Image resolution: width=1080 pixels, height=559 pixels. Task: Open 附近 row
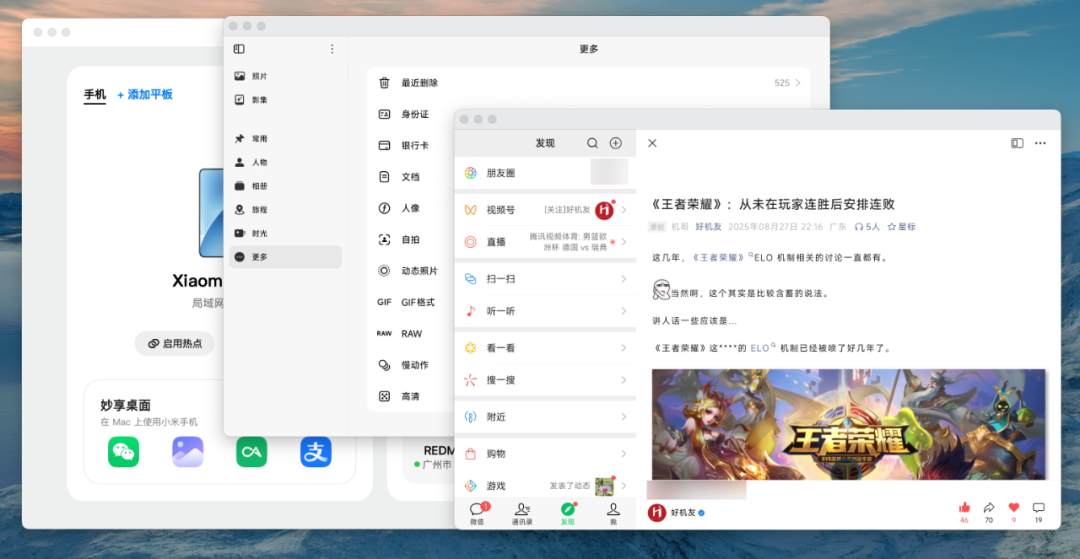pyautogui.click(x=545, y=417)
